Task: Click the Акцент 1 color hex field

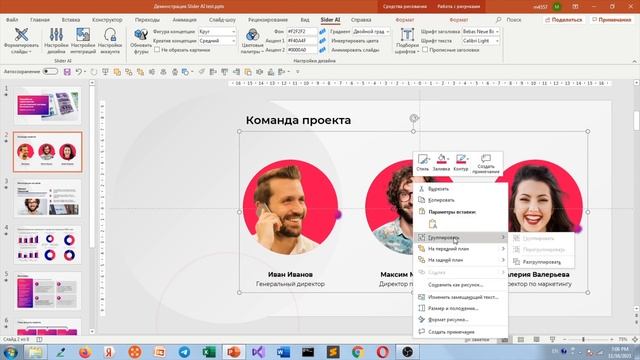Action: coord(302,41)
